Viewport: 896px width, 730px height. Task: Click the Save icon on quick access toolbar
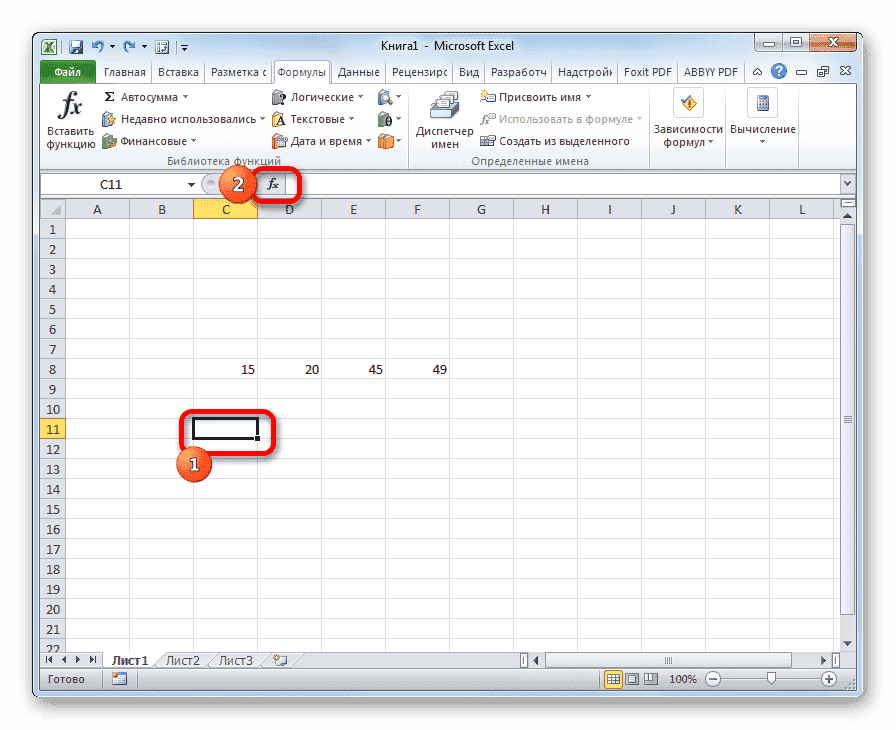coord(75,46)
